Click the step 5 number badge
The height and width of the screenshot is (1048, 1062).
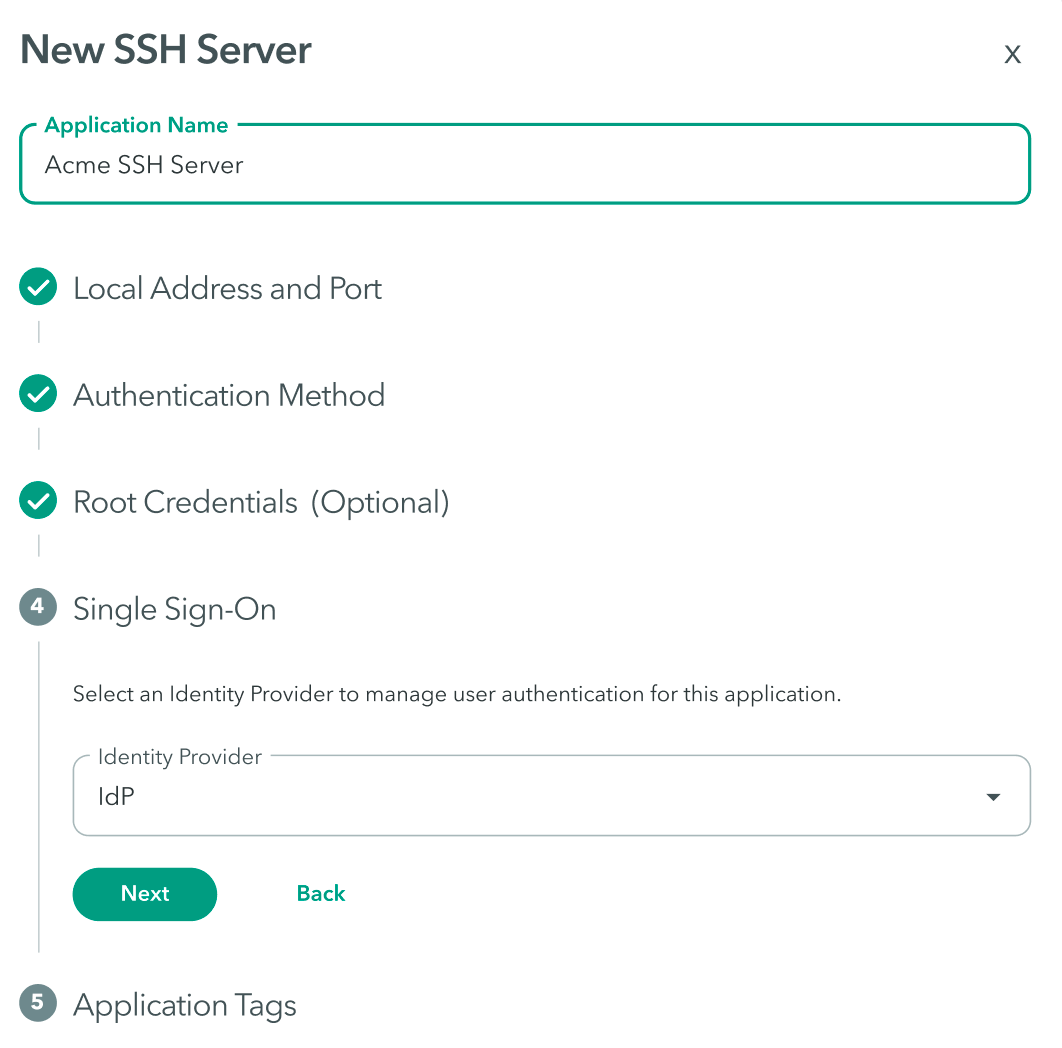[x=38, y=1003]
